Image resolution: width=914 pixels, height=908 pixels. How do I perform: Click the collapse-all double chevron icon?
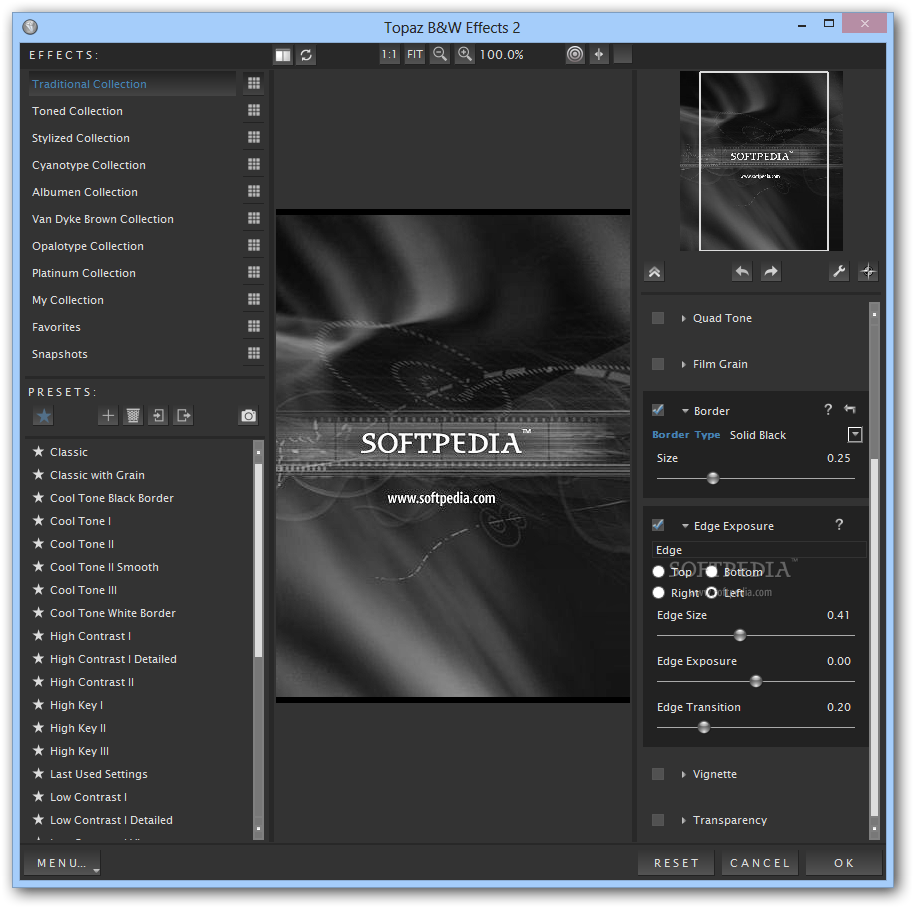[655, 272]
